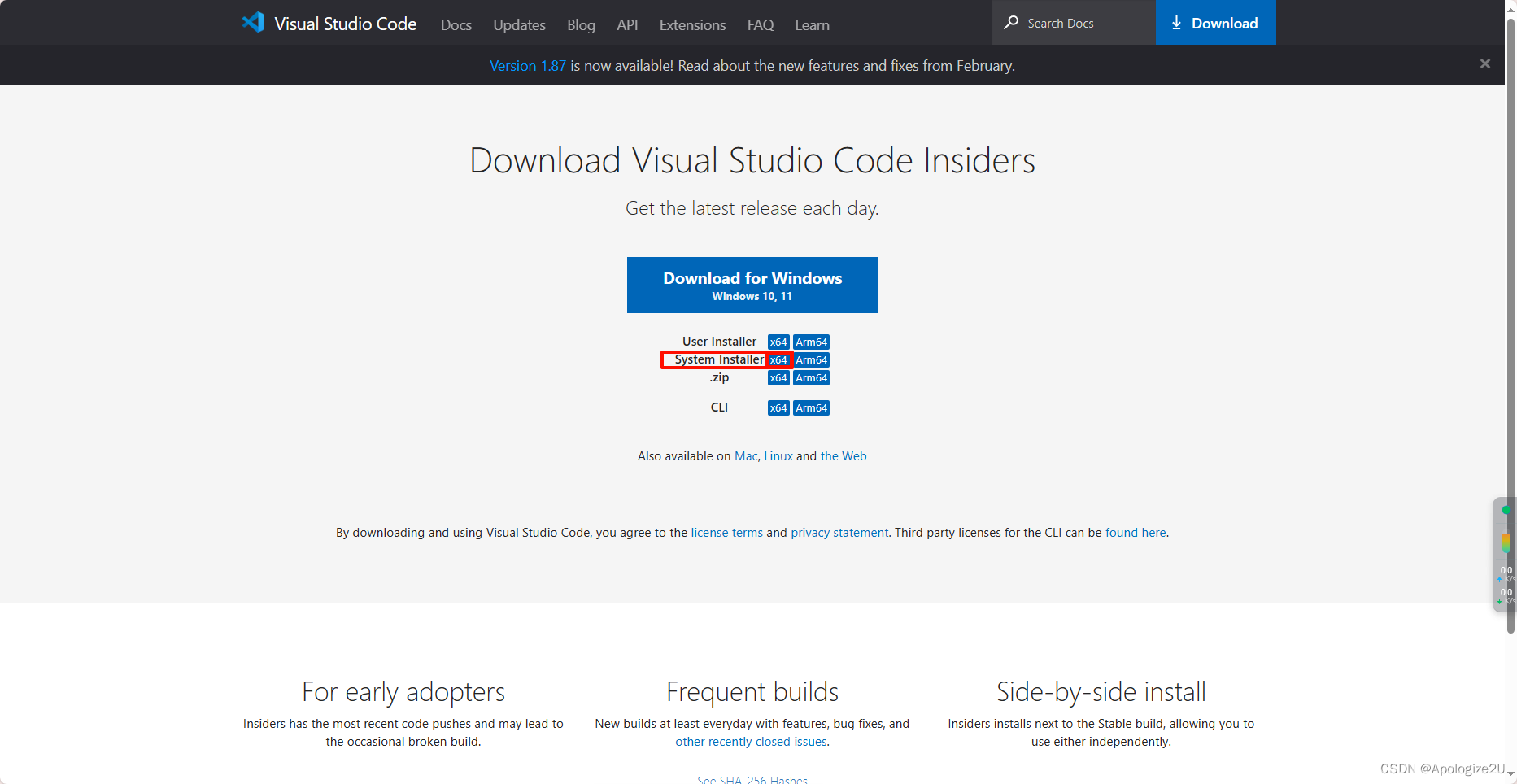Click the page vertical scrollbar

tap(1510, 325)
